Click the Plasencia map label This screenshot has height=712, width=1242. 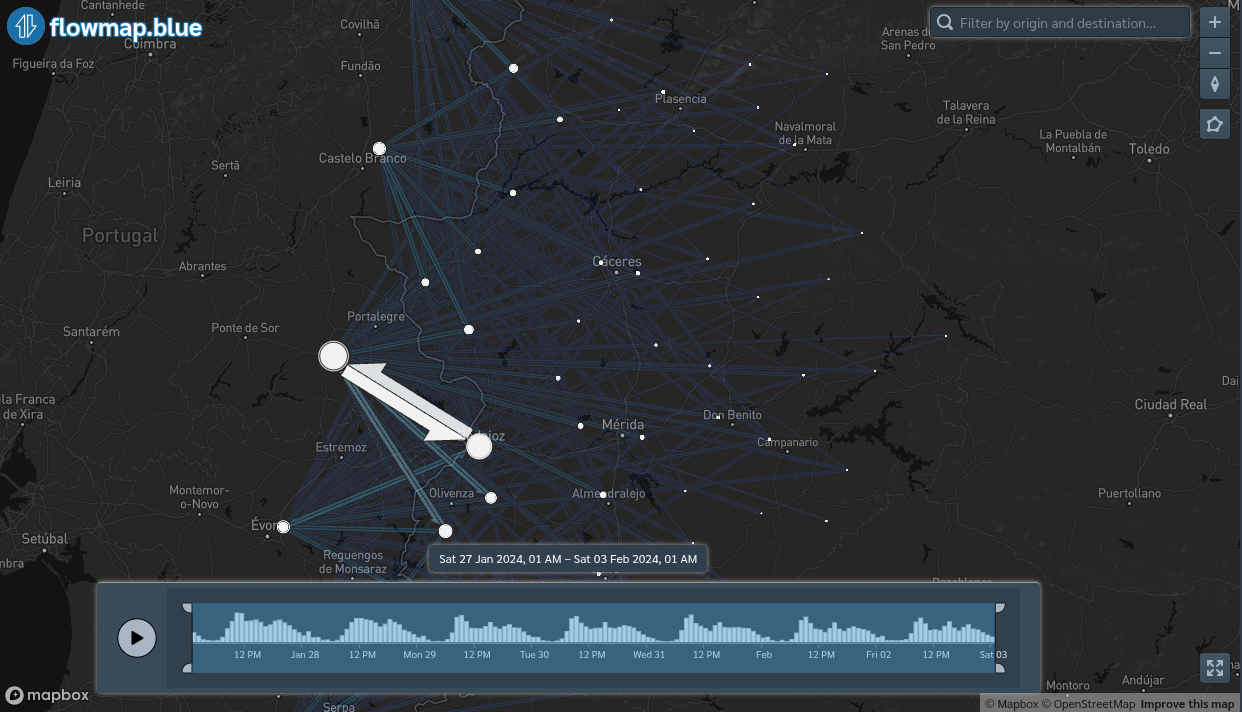pos(680,99)
